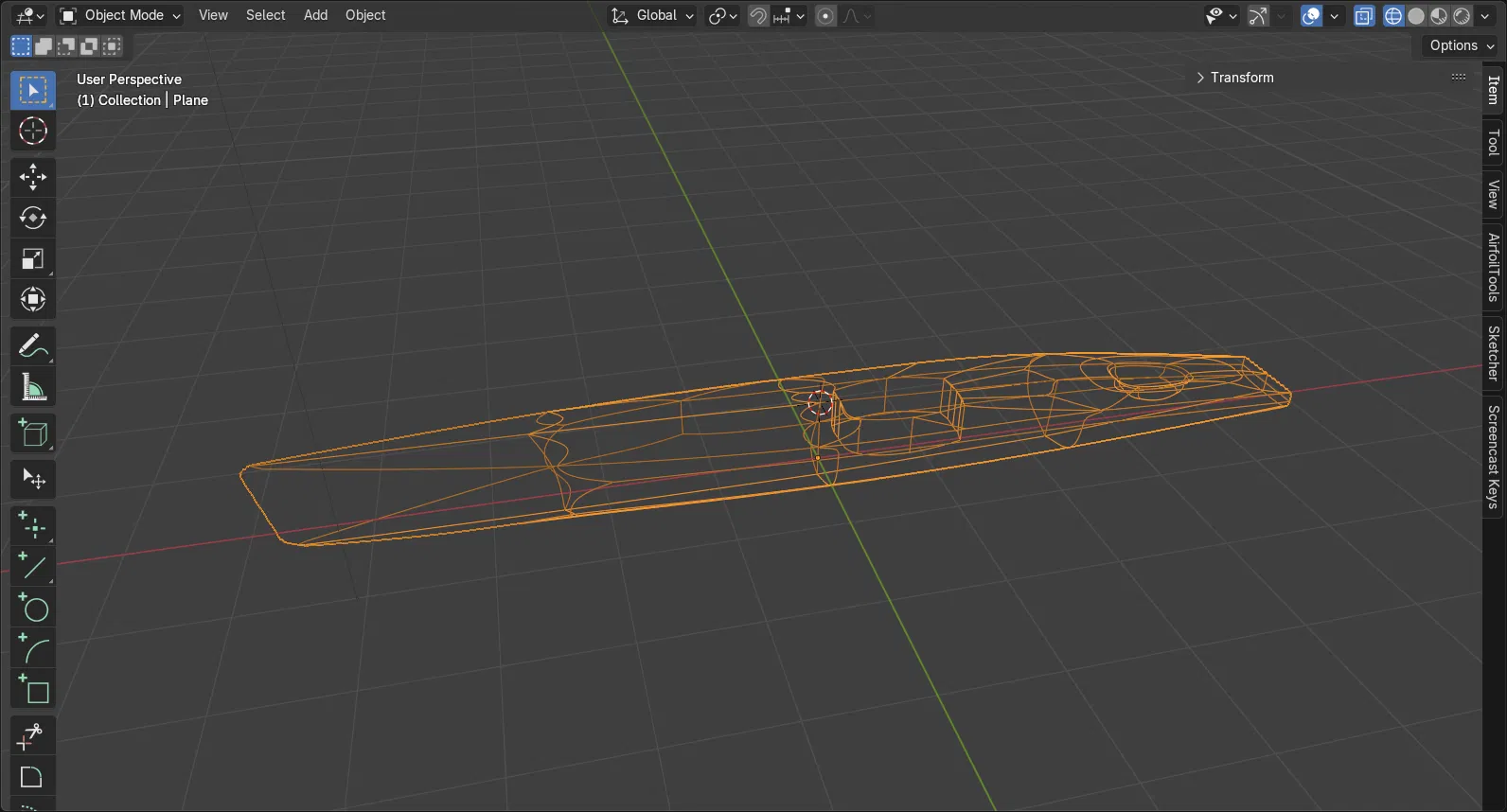
Task: Select the add point sketch tool
Action: [33, 526]
